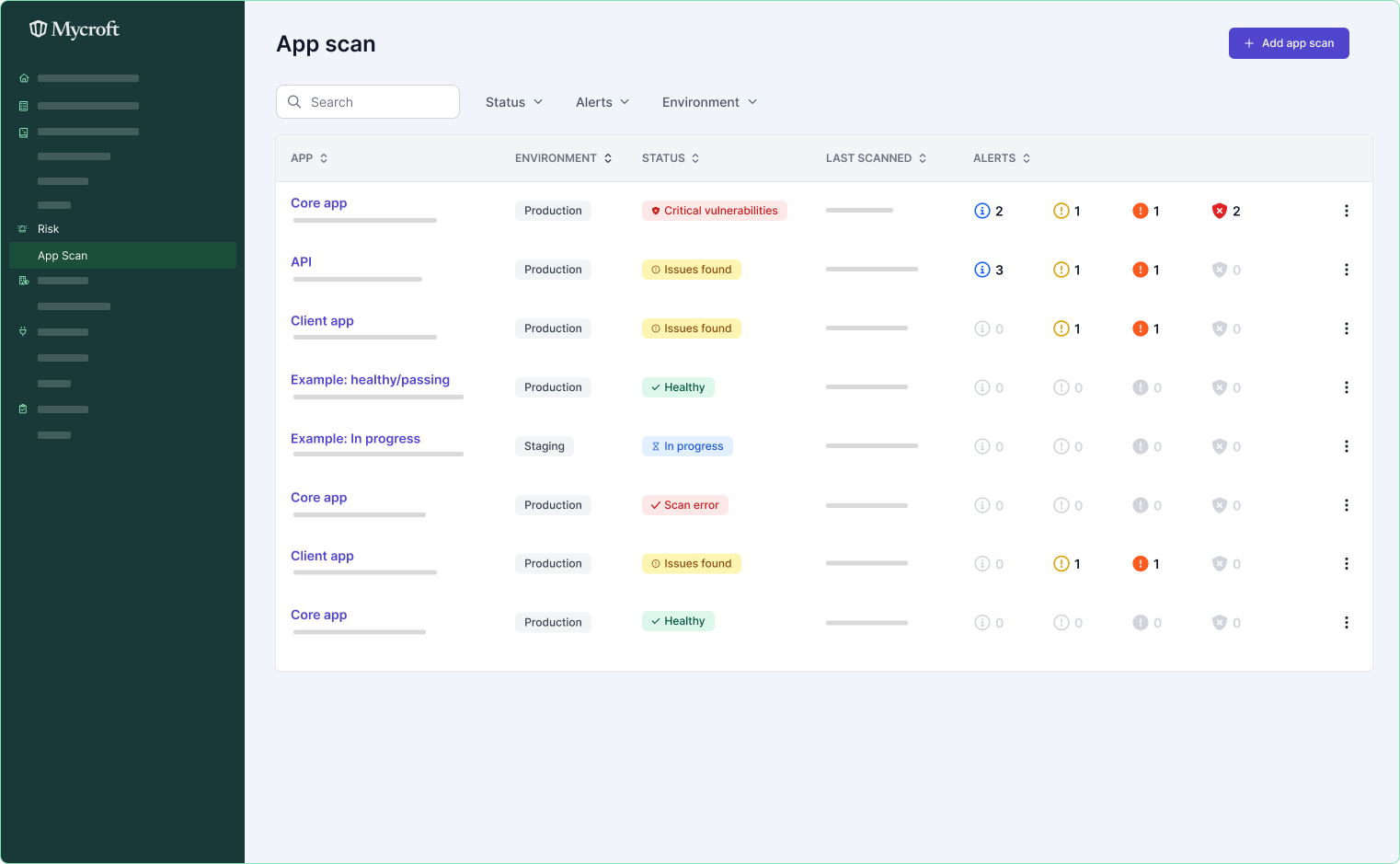
Task: Click the magnifier icon in the search box
Action: pos(294,102)
